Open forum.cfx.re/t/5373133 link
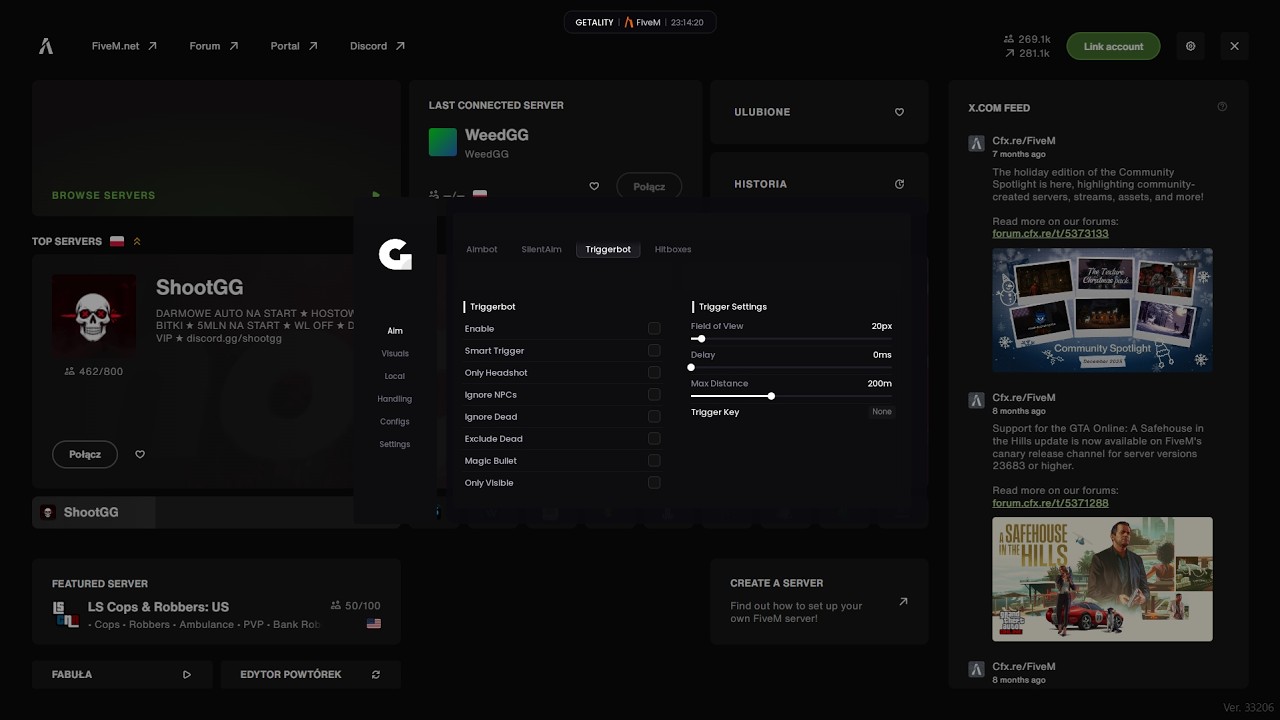 click(x=1050, y=234)
